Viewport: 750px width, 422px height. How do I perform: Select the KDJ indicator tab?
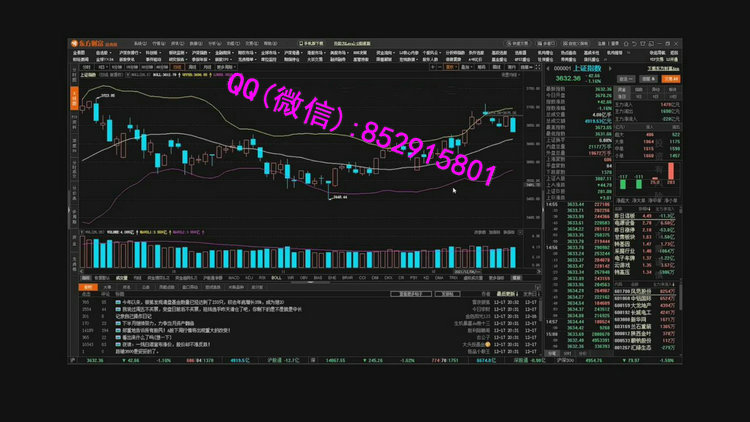pyautogui.click(x=248, y=277)
